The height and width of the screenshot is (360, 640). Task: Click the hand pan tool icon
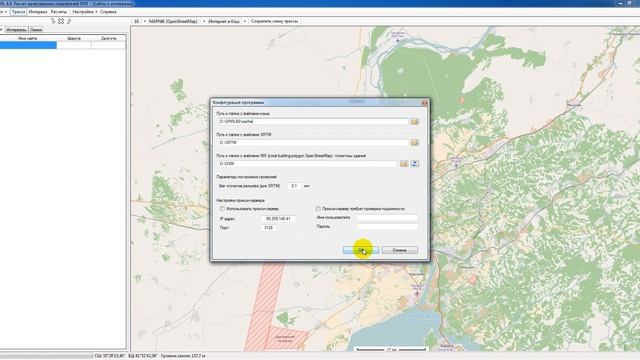(x=53, y=21)
